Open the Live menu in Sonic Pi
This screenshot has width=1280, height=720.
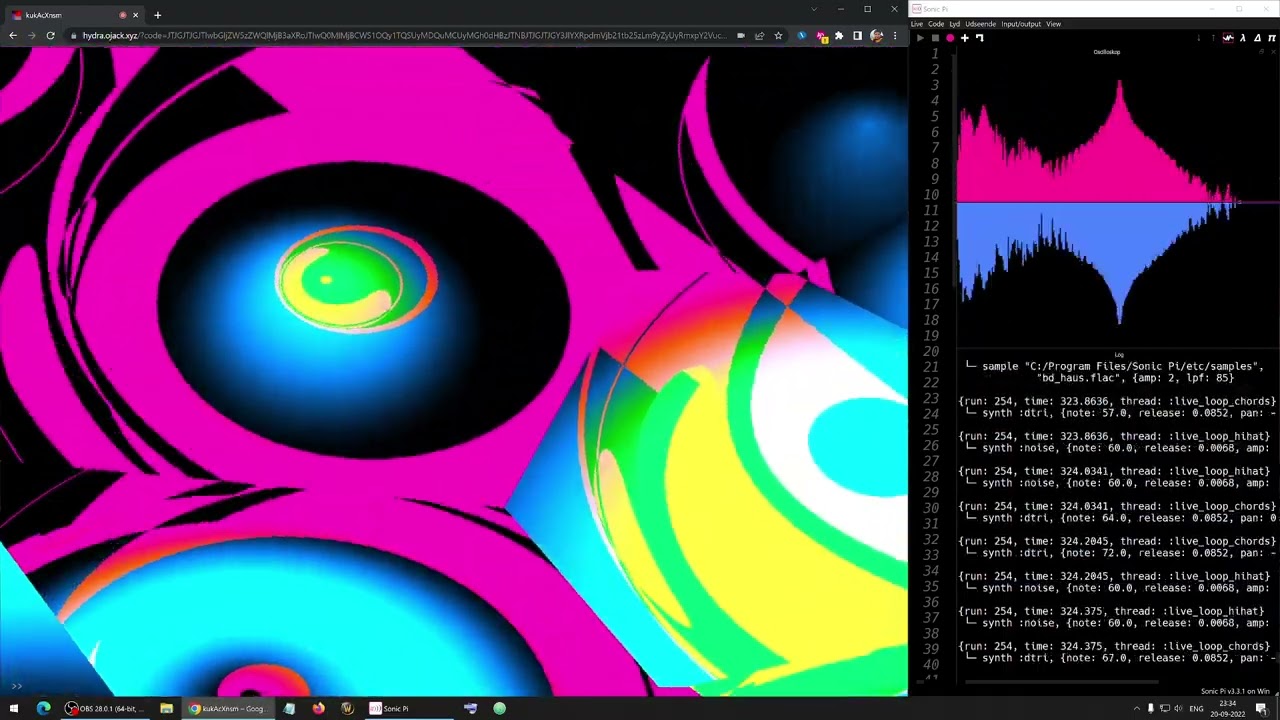click(916, 24)
